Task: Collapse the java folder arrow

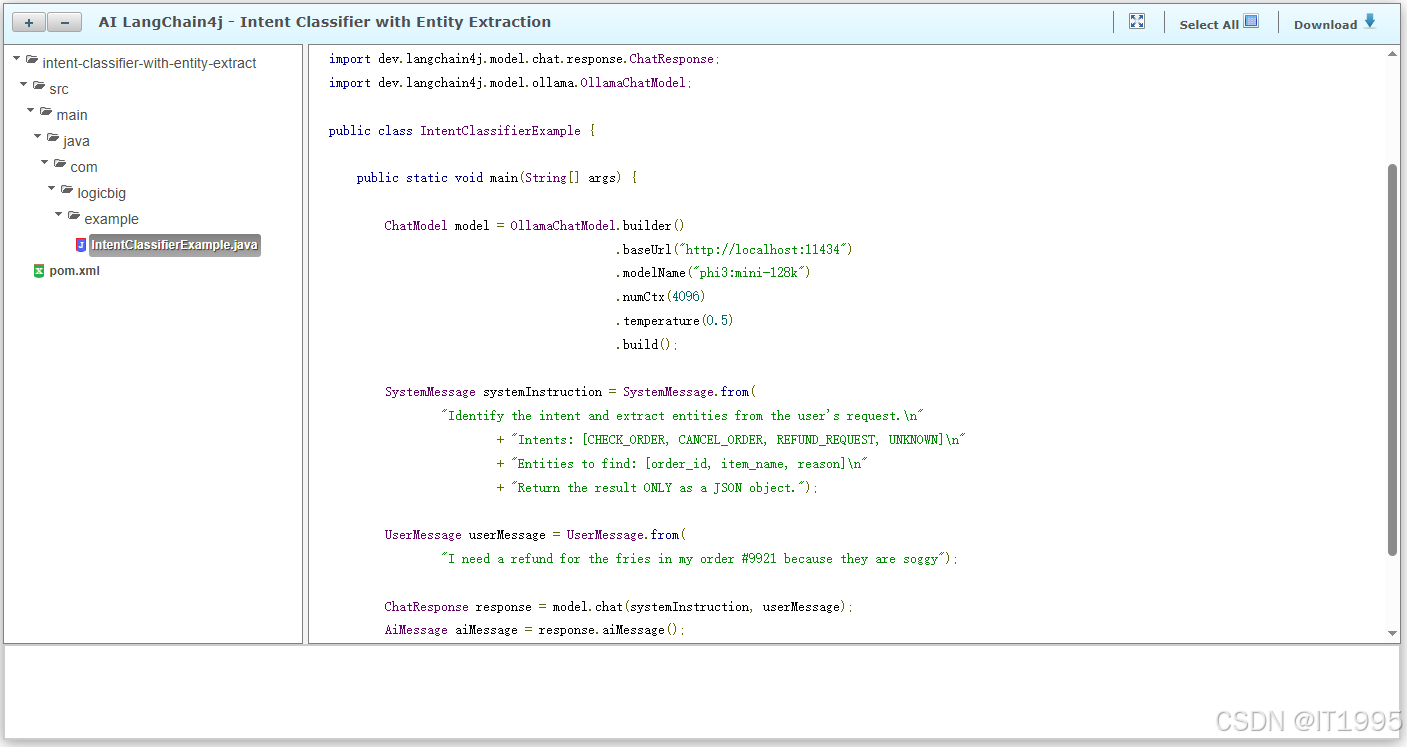Action: tap(38, 137)
